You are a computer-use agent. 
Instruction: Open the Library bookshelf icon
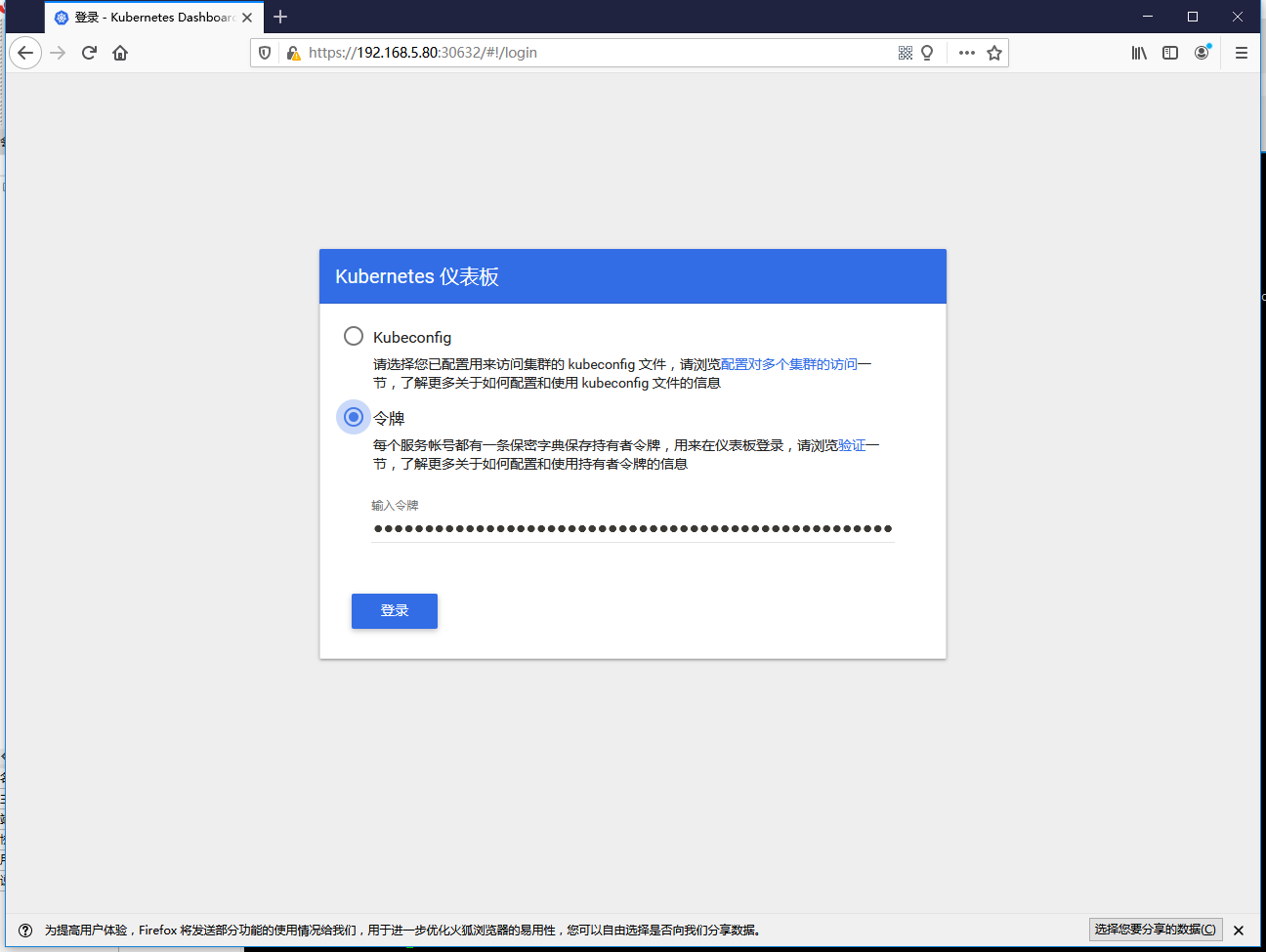pos(1139,53)
